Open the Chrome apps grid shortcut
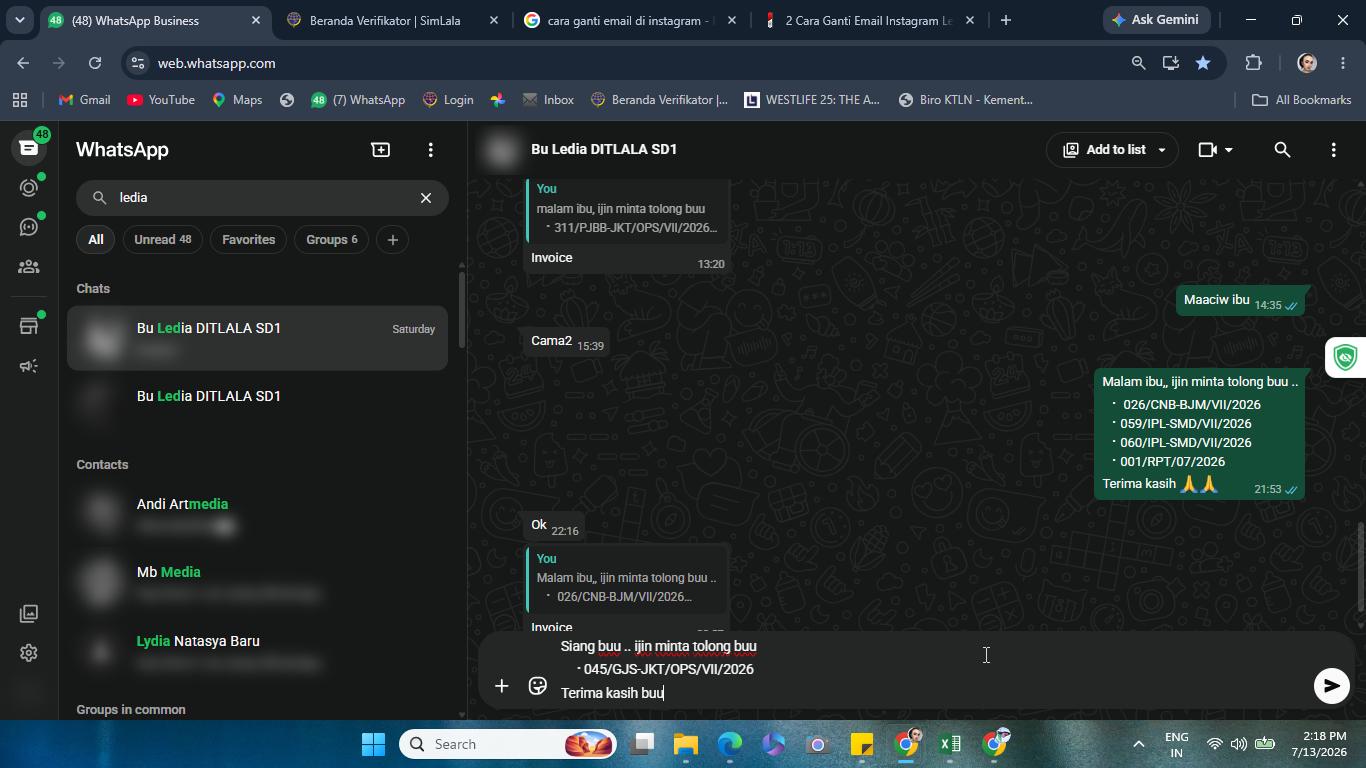 (x=20, y=100)
